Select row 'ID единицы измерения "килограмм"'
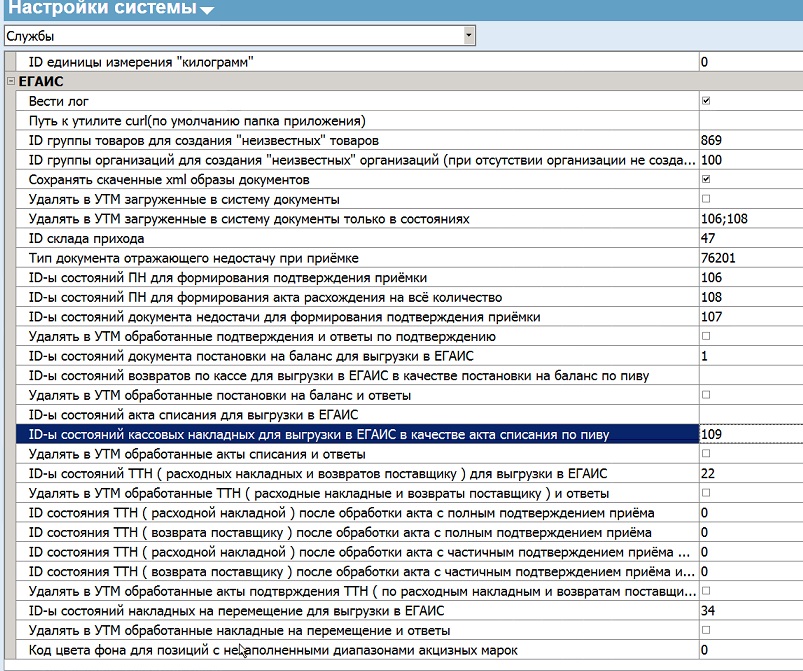This screenshot has height=671, width=803. [357, 62]
